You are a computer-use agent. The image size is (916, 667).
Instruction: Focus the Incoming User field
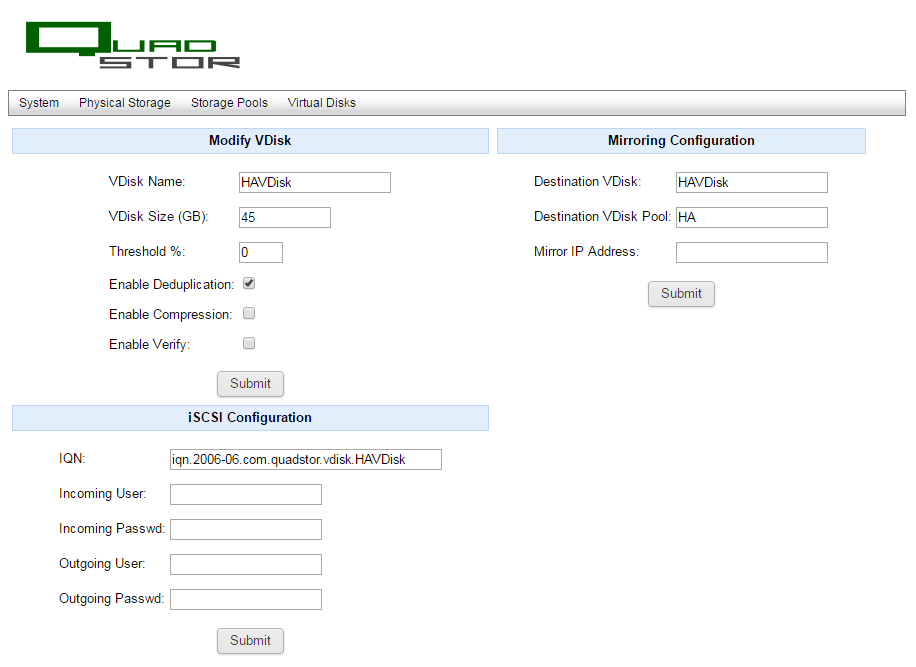pyautogui.click(x=246, y=494)
